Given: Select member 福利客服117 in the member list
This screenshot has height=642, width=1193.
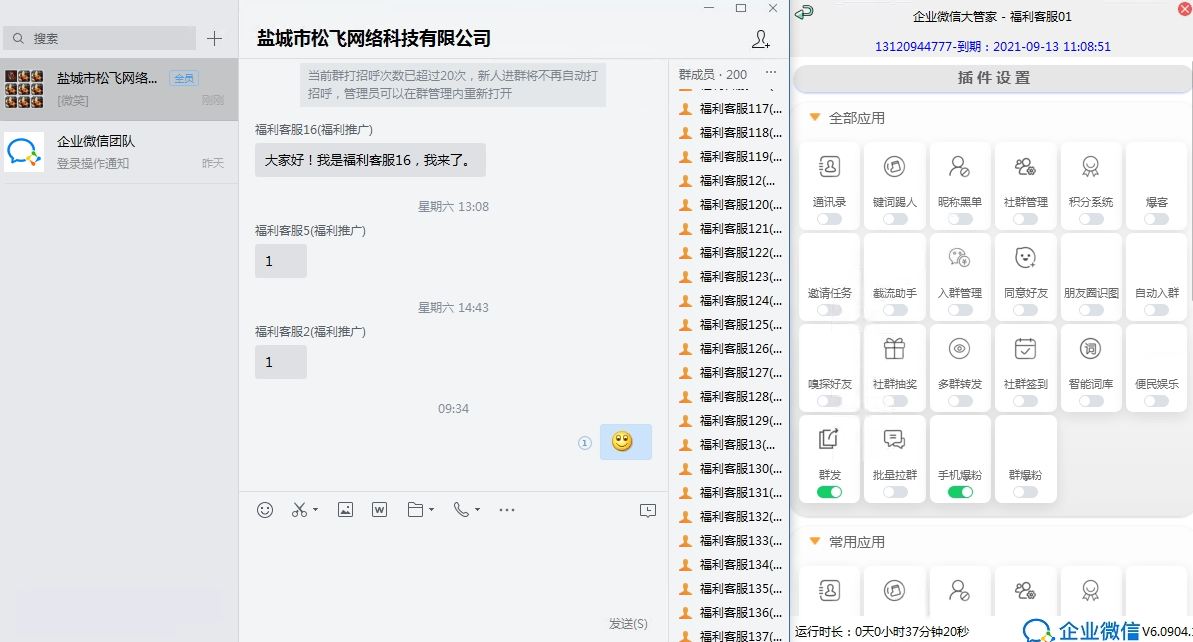Looking at the screenshot, I should pos(730,108).
